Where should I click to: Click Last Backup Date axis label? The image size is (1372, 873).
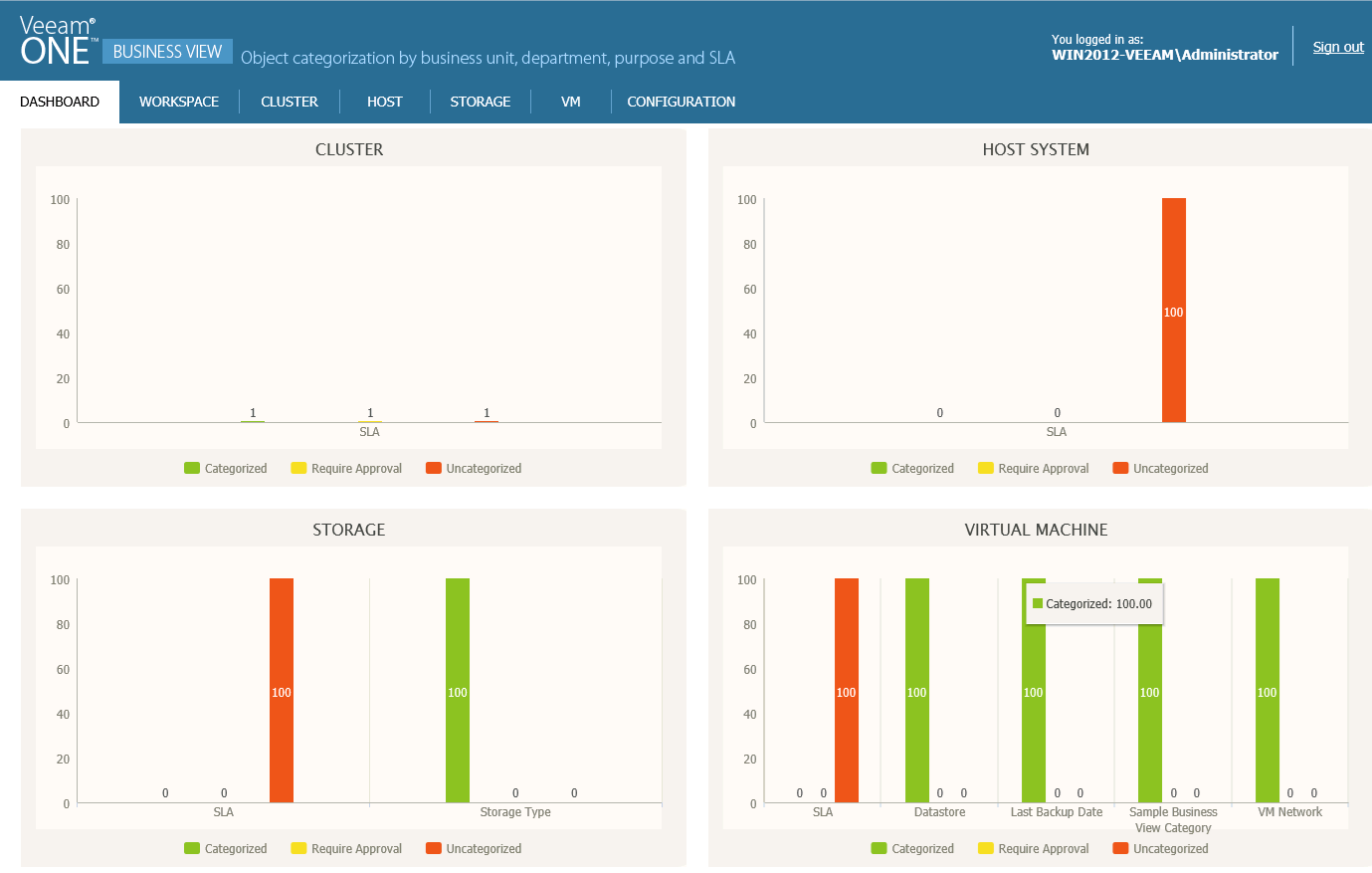(1057, 812)
